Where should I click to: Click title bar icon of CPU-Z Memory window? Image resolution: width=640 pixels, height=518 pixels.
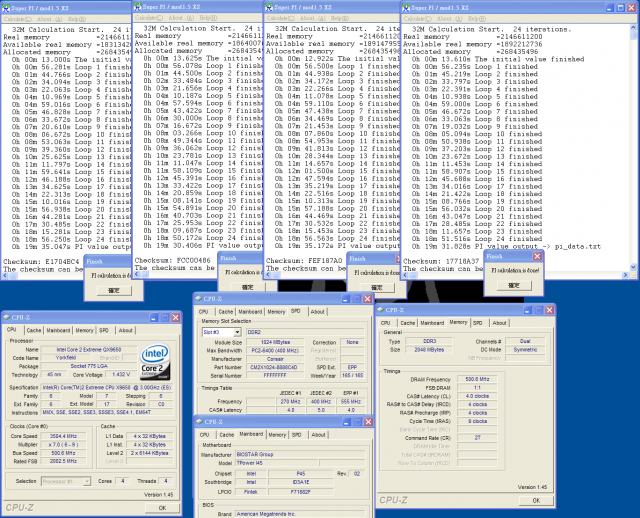(x=380, y=310)
